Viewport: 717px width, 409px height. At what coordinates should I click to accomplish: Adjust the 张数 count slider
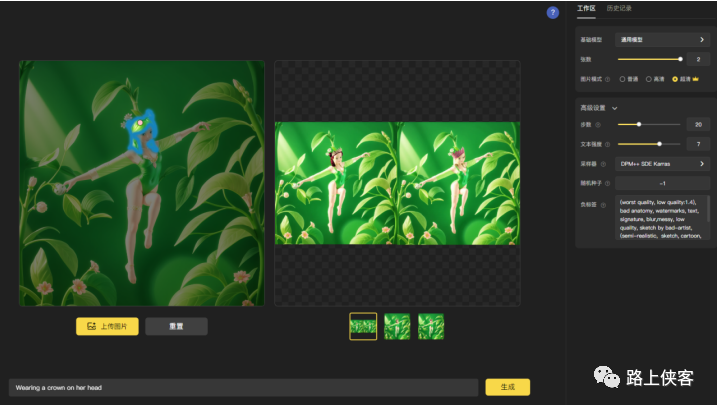649,59
